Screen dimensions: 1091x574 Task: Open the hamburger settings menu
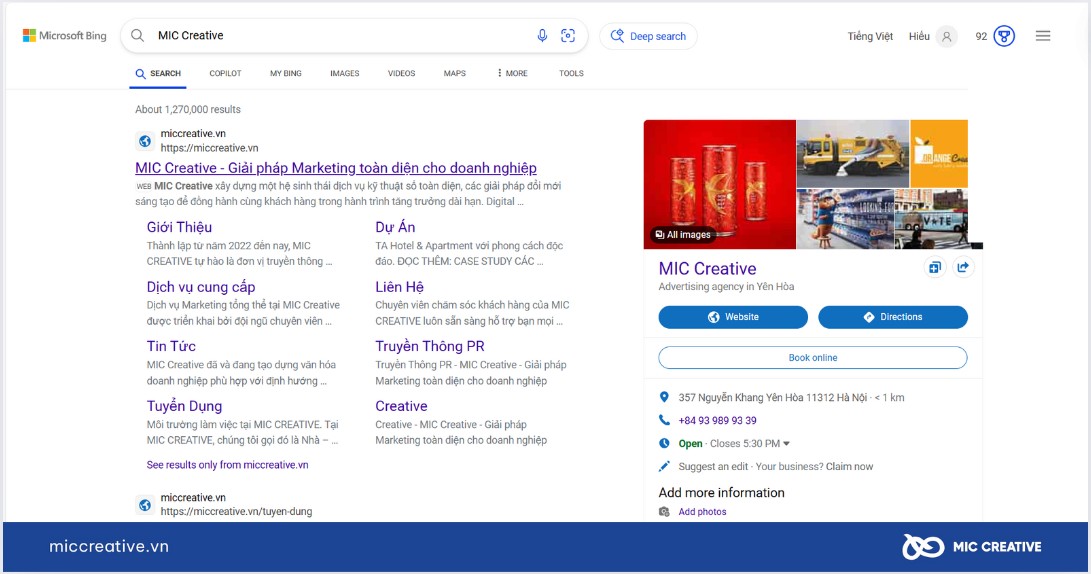click(1043, 36)
